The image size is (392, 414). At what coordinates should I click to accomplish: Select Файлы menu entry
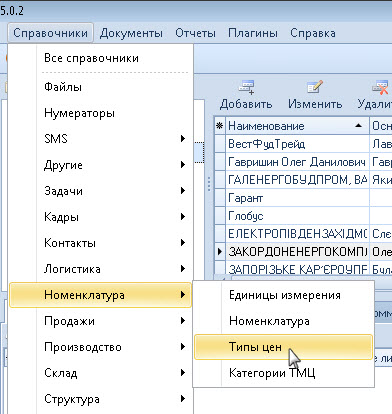[x=100, y=87]
